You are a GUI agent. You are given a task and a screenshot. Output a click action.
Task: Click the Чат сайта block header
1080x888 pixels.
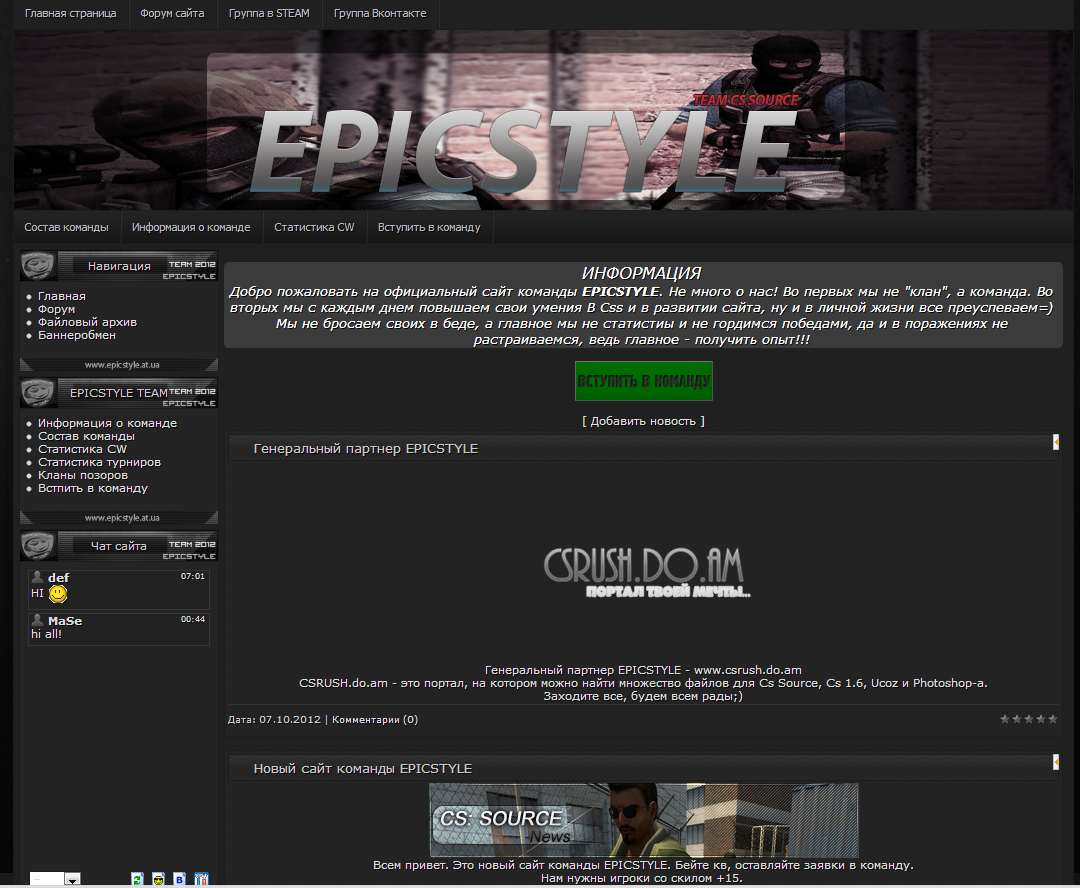119,546
